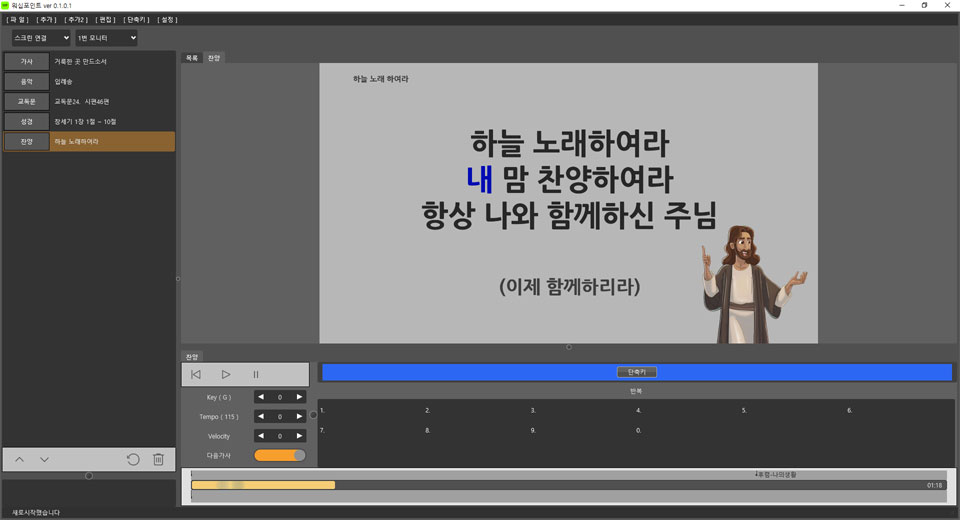Pause the praise song playback
Image resolution: width=960 pixels, height=520 pixels.
tap(256, 374)
